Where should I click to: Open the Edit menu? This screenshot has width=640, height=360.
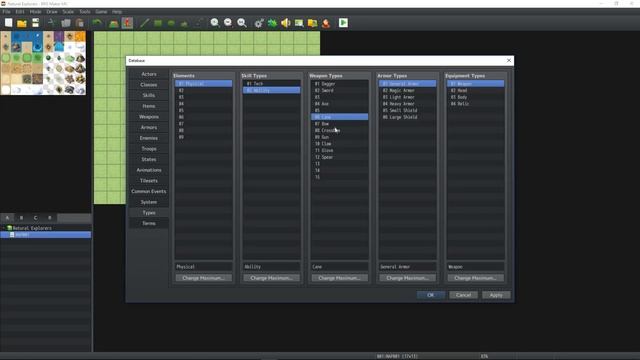(20, 12)
